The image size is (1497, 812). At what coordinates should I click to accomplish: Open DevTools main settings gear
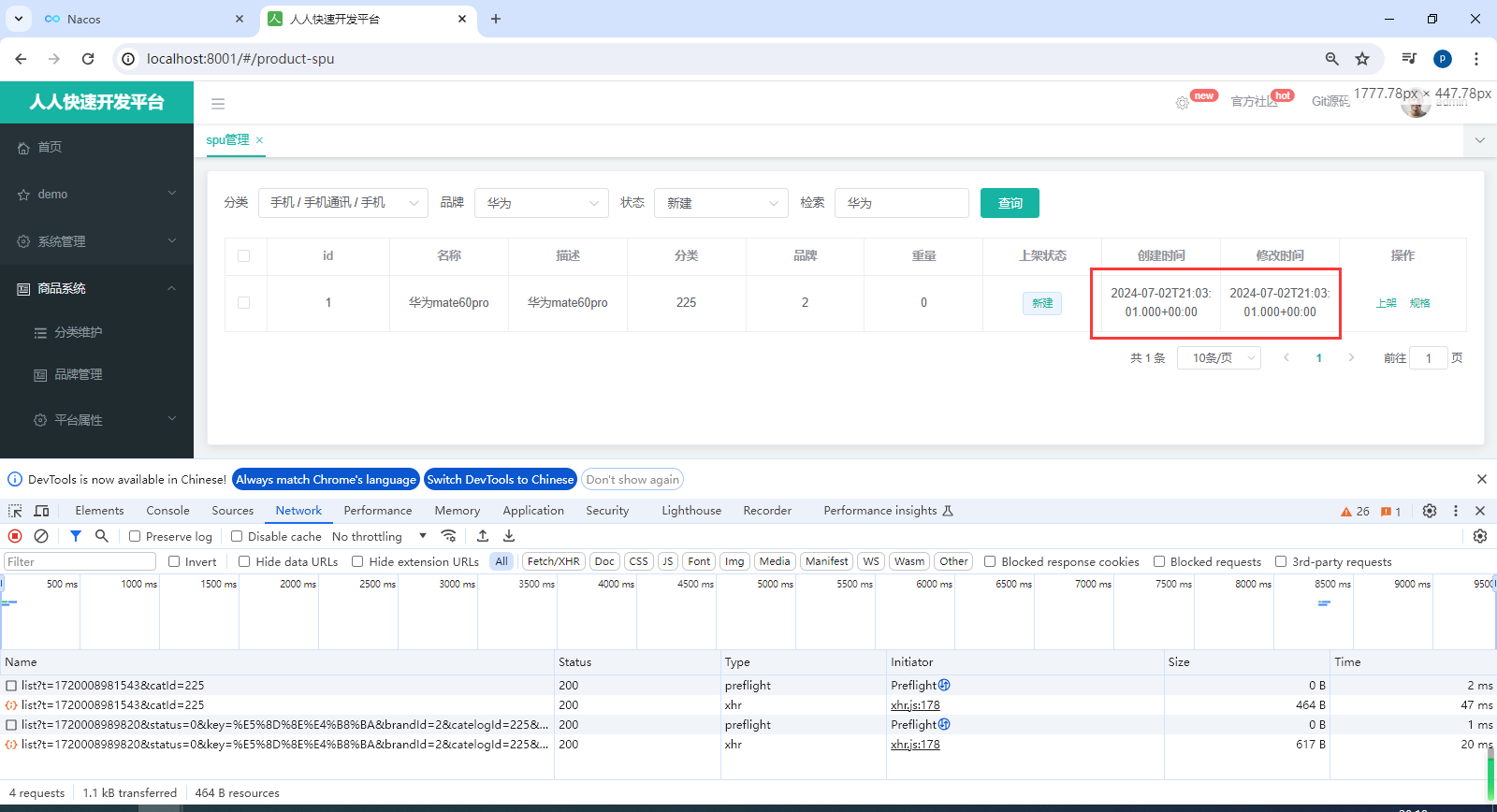coord(1430,511)
